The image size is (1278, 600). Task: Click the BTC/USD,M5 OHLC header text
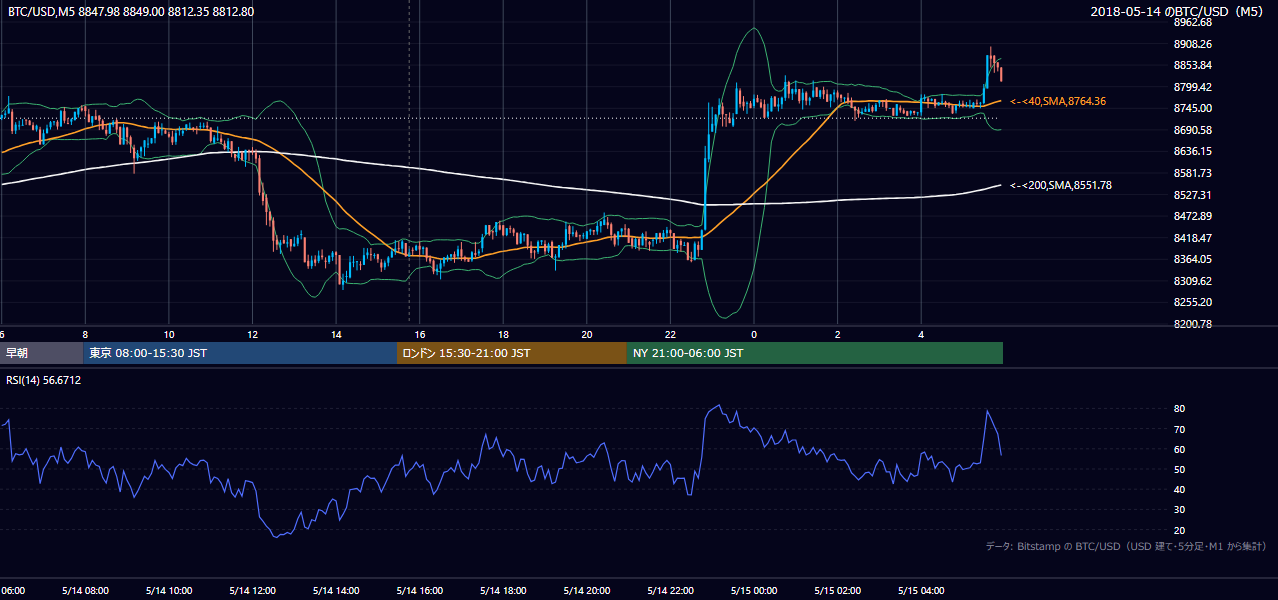pos(130,11)
